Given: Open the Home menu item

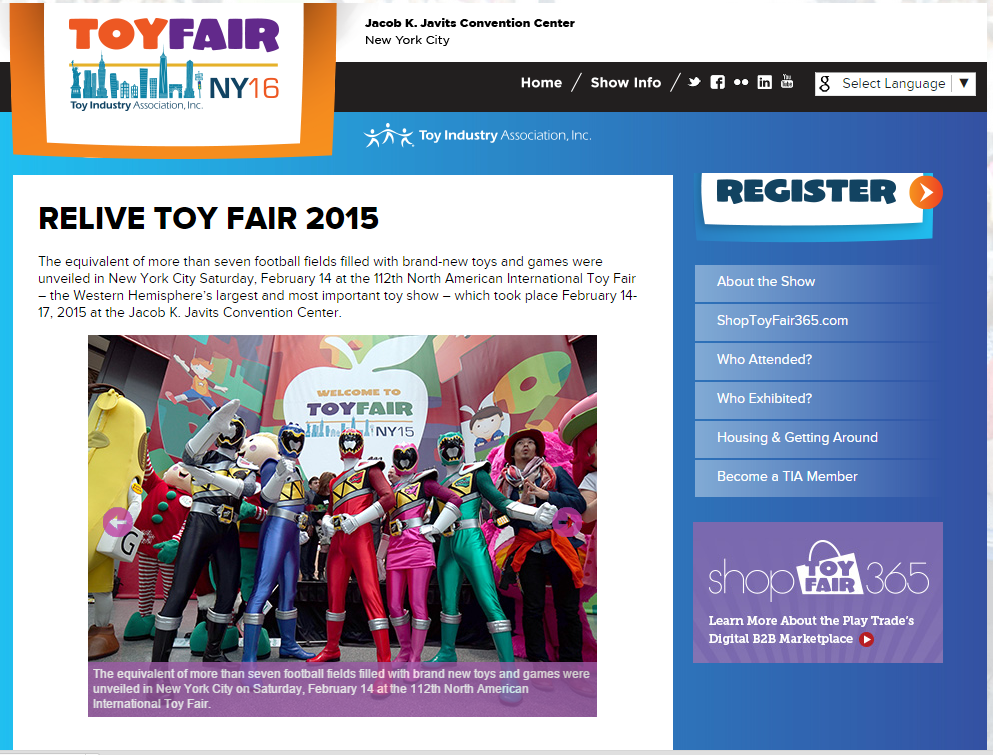Looking at the screenshot, I should (x=541, y=83).
